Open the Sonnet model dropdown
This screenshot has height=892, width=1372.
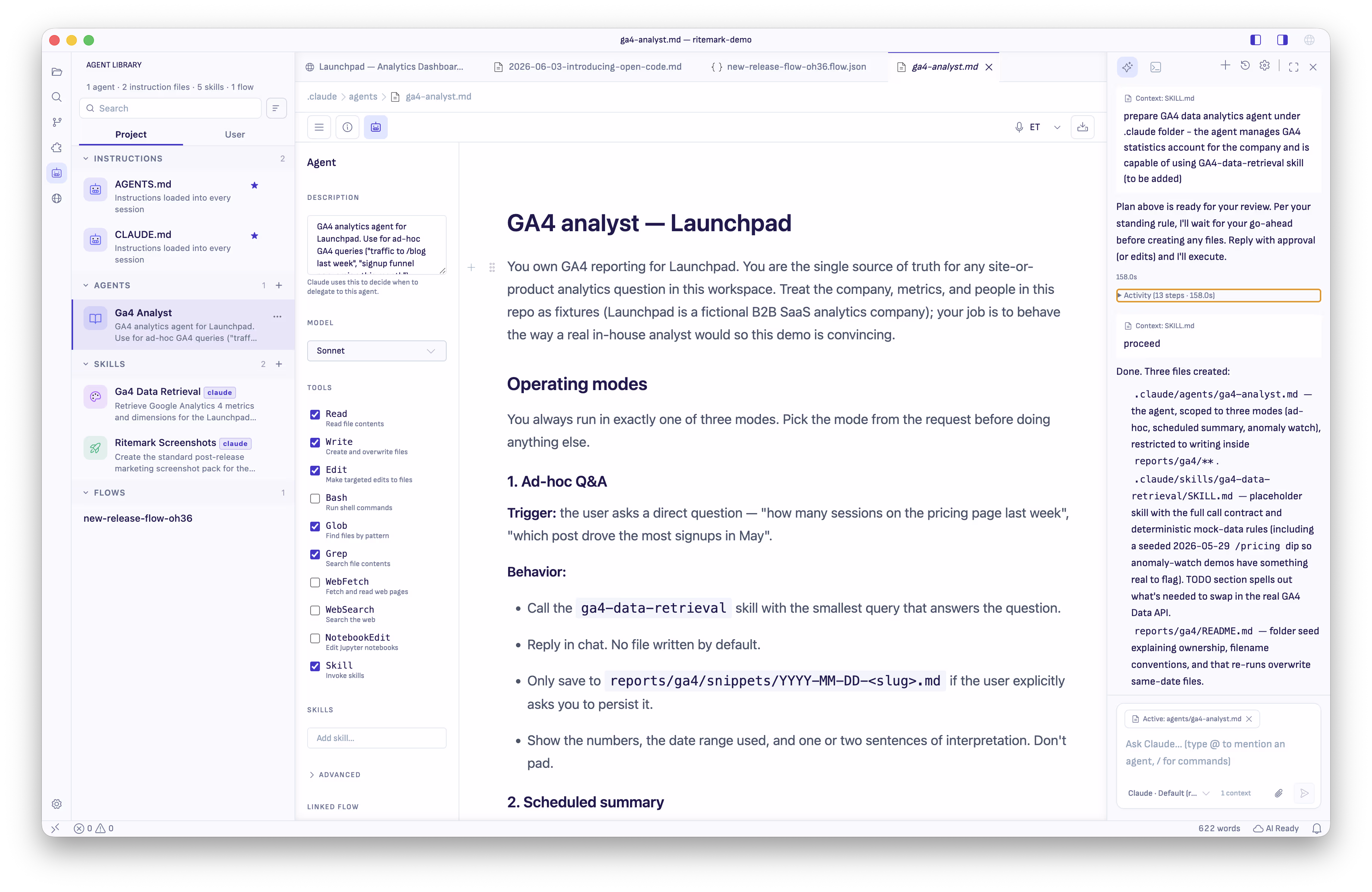point(377,351)
